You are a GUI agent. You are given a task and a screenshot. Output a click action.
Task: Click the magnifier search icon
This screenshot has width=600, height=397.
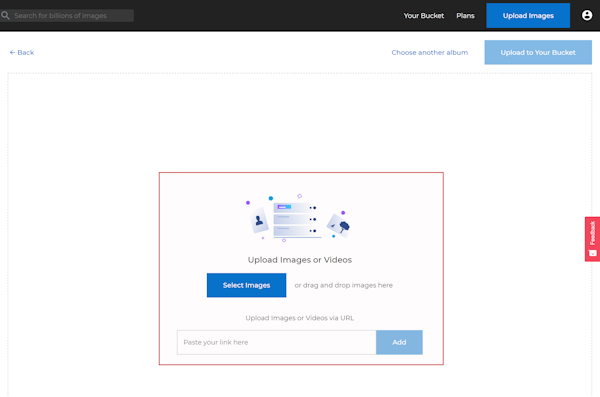point(5,15)
